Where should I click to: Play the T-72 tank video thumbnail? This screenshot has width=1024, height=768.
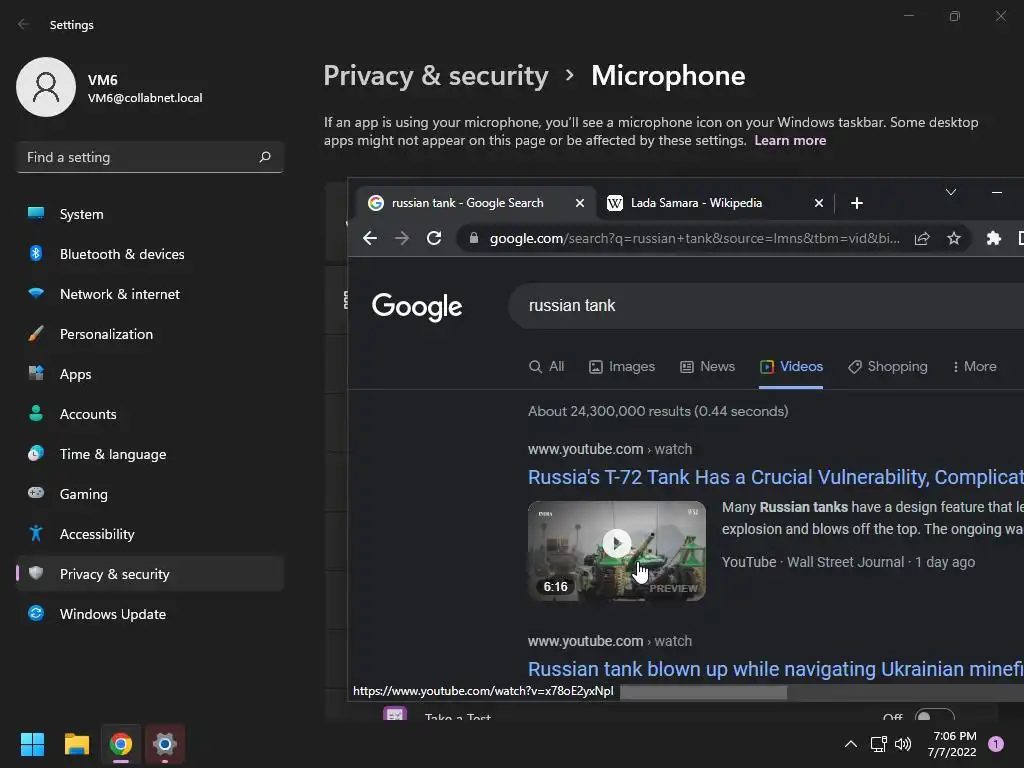616,551
